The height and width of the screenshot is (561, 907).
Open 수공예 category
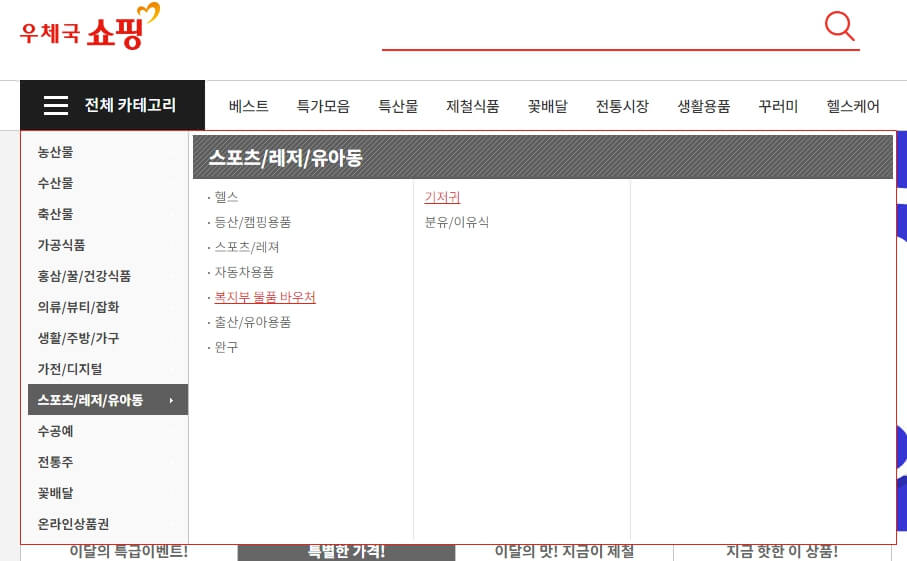coord(56,431)
